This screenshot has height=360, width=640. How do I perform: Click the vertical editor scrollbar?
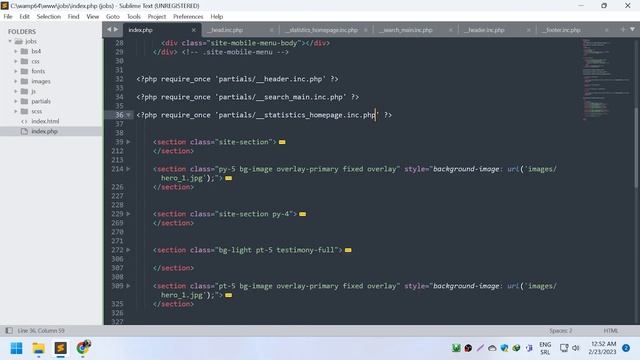637,147
